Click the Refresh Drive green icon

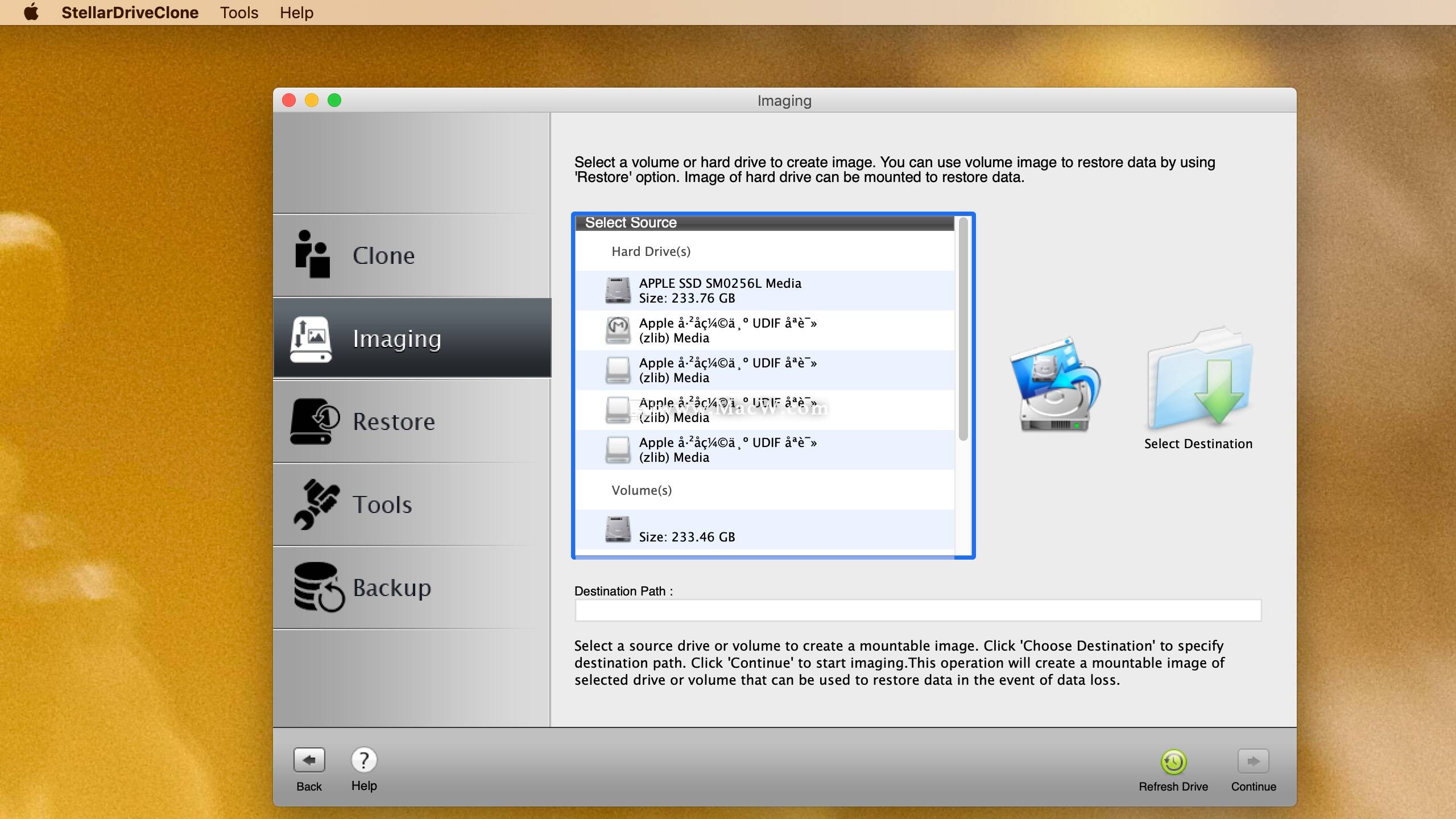coord(1173,762)
